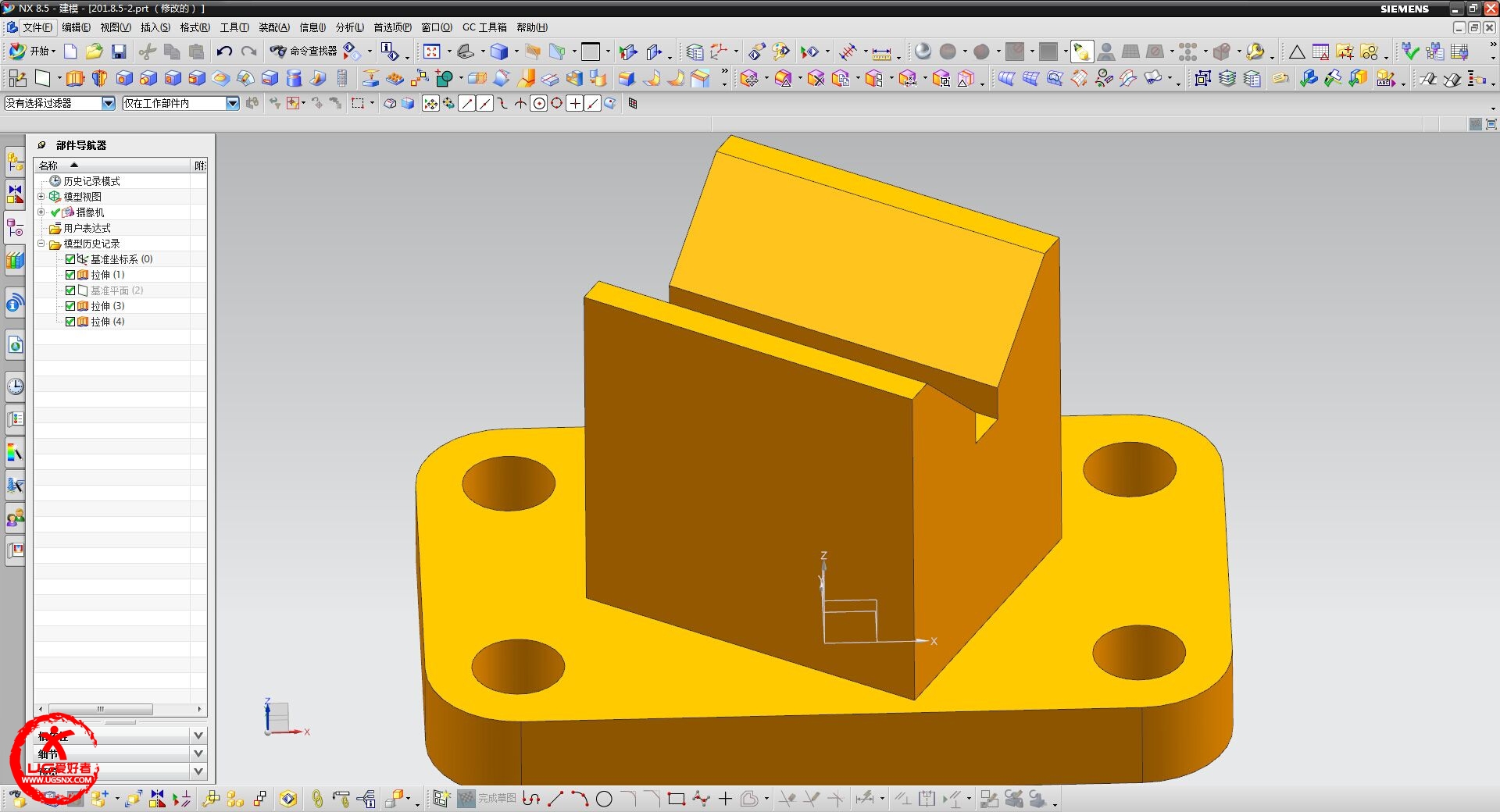Select the 历史记录模式 tree item
The image size is (1500, 812).
91,181
